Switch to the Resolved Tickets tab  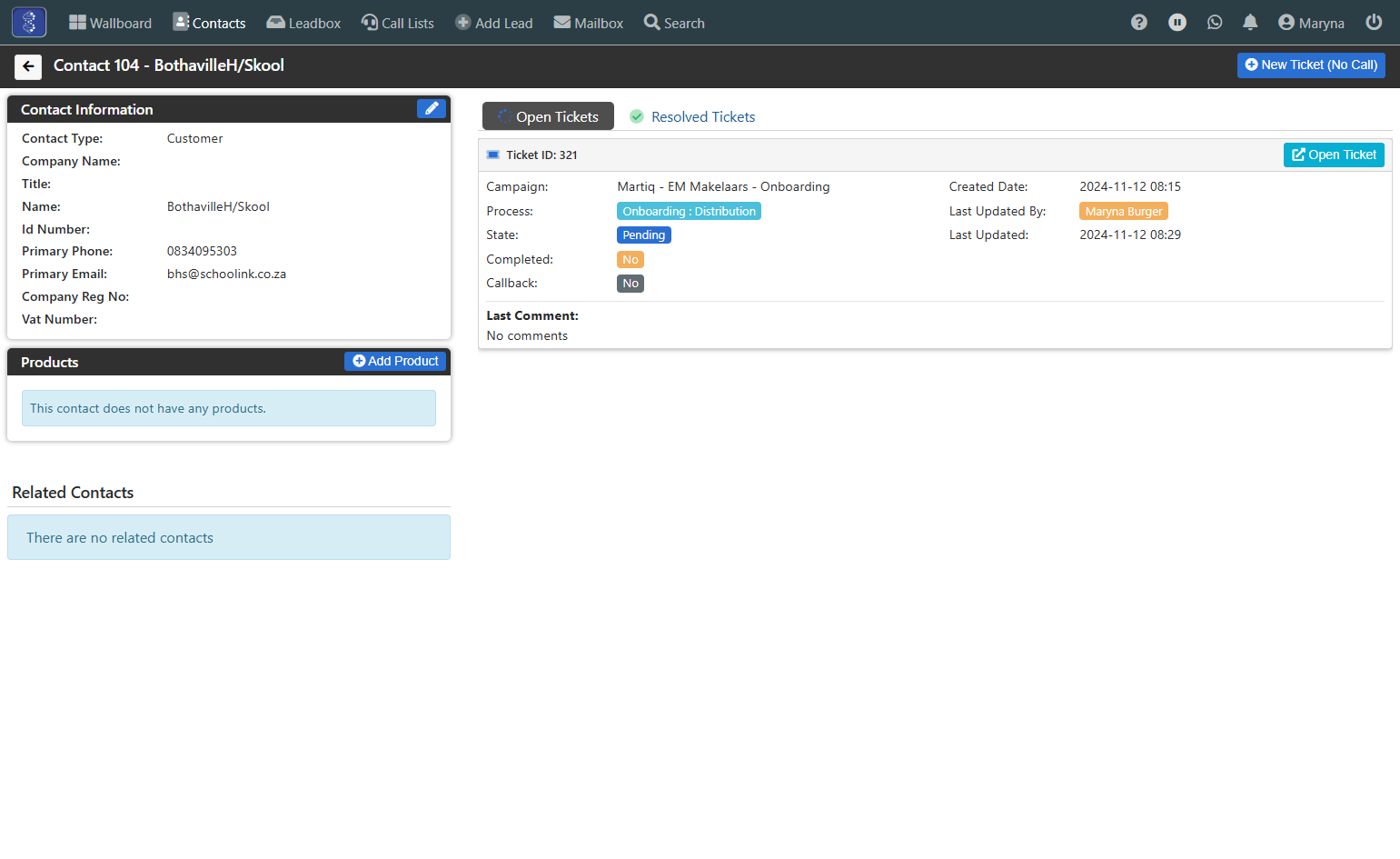693,116
